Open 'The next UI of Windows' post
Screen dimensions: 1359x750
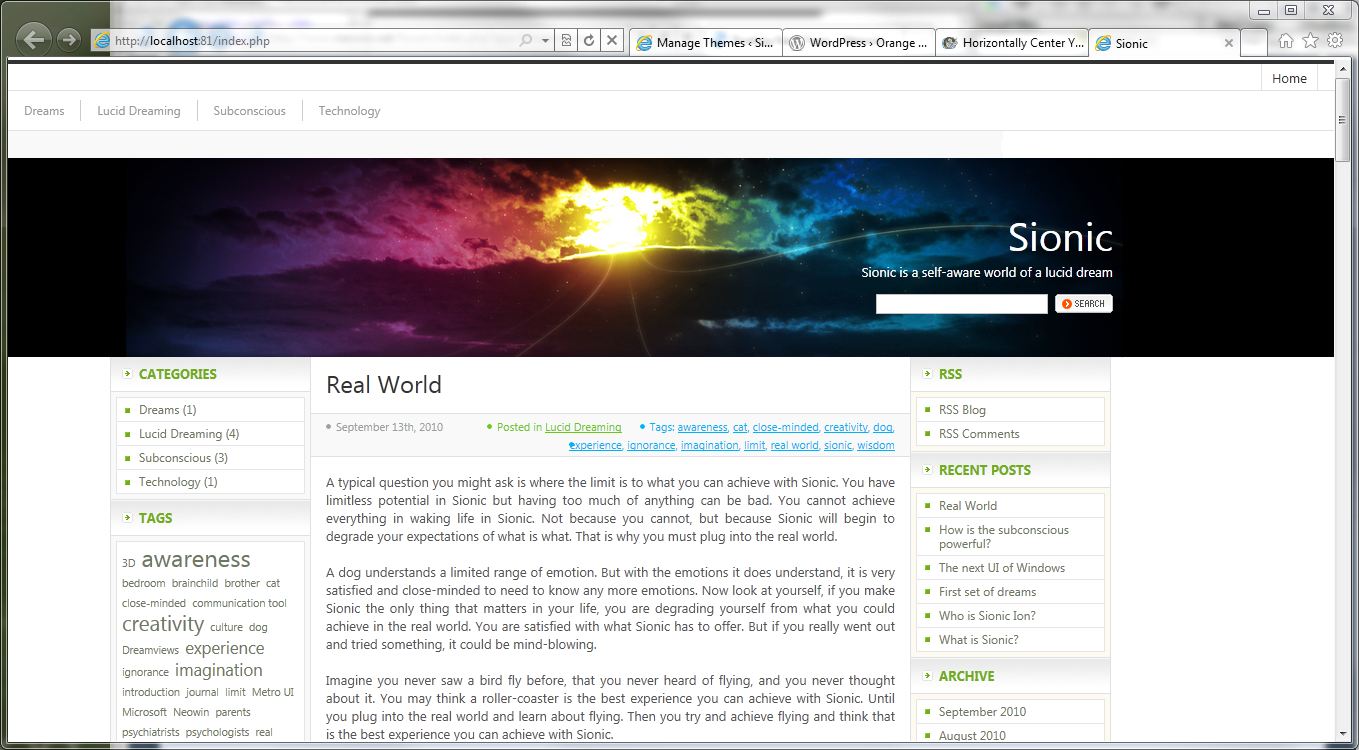point(1002,568)
